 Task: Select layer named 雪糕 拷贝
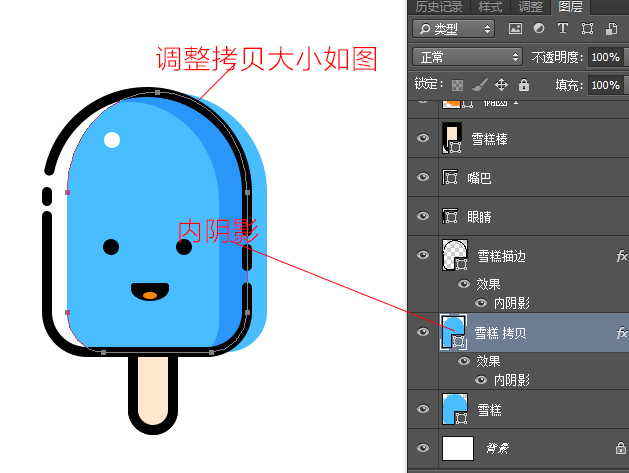coord(500,333)
